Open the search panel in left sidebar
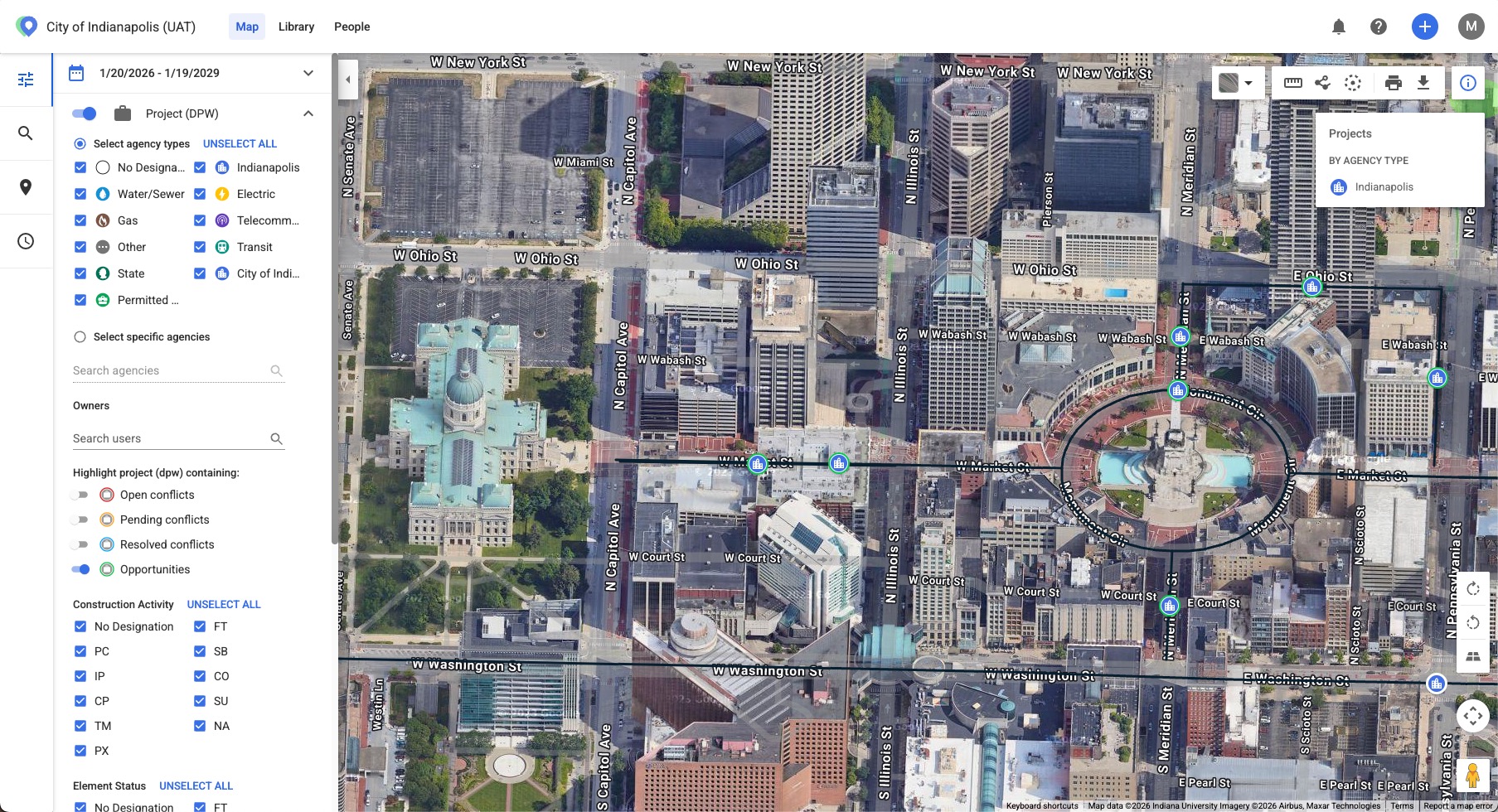The image size is (1498, 812). tap(26, 133)
